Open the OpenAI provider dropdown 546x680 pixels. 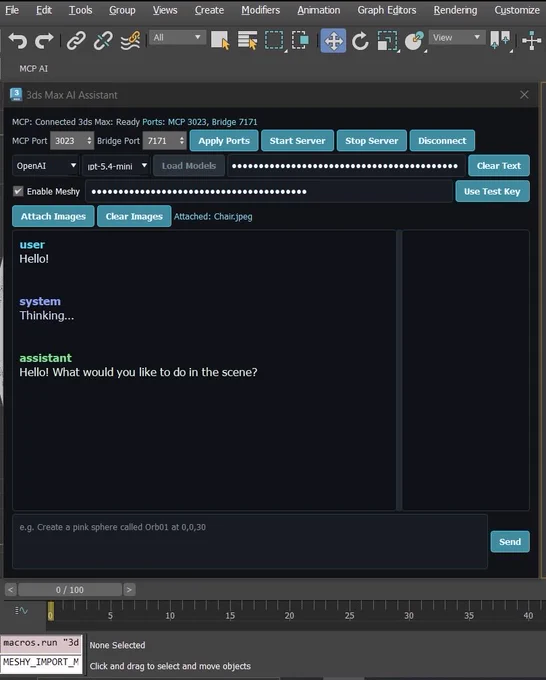[46, 166]
